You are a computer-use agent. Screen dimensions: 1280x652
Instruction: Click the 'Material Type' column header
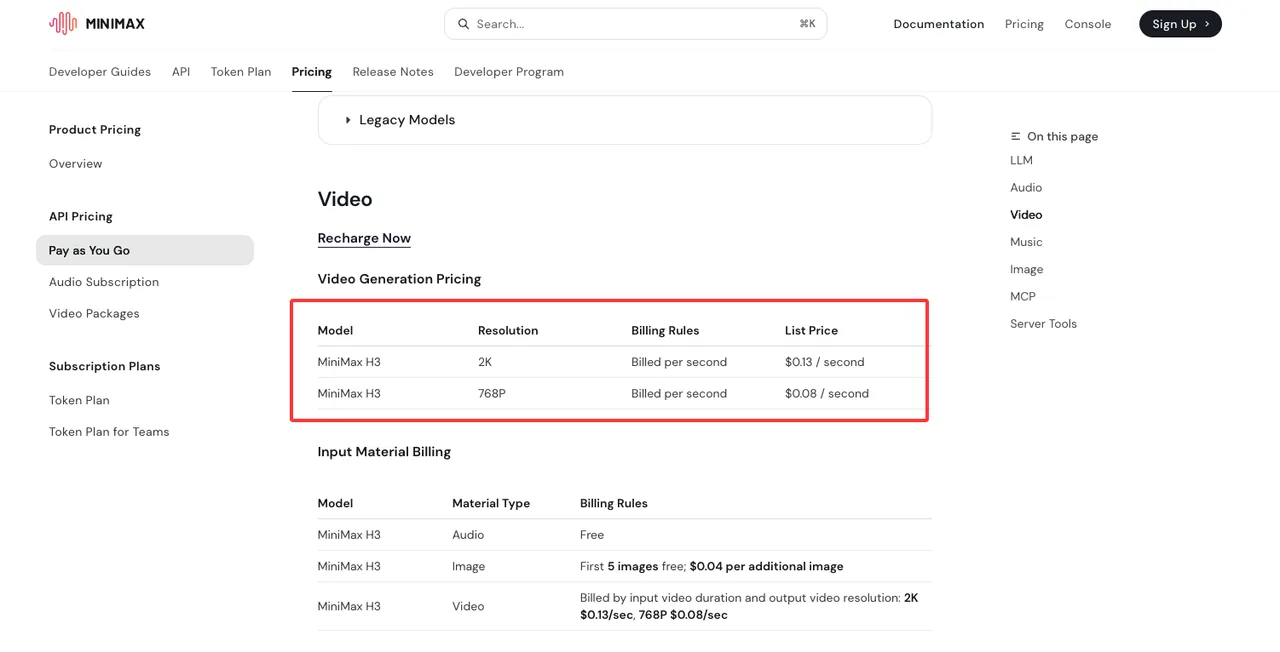pyautogui.click(x=491, y=503)
